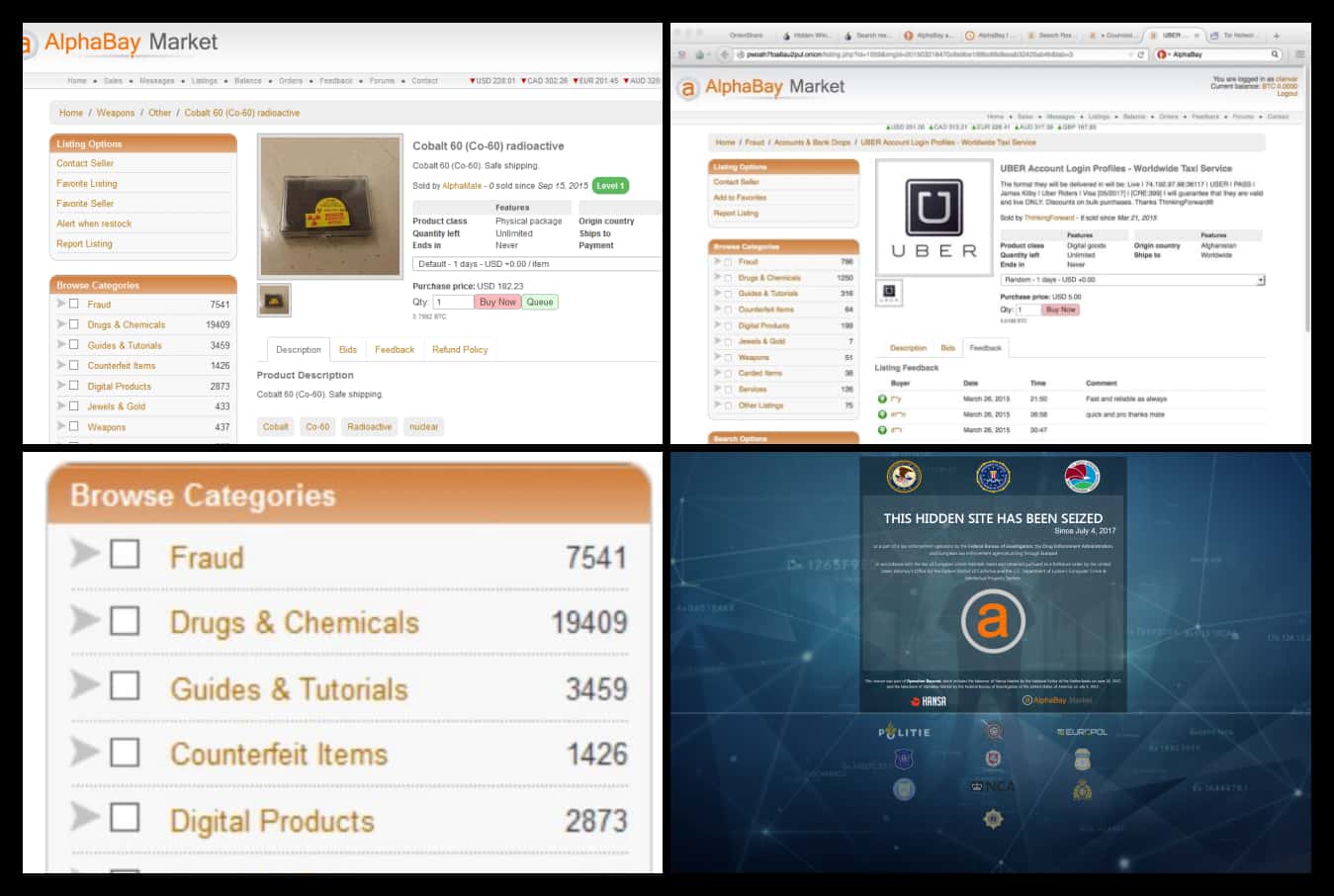The height and width of the screenshot is (896, 1334).
Task: Open the Refund Policy tab on the Cobalt listing
Action: click(x=460, y=349)
